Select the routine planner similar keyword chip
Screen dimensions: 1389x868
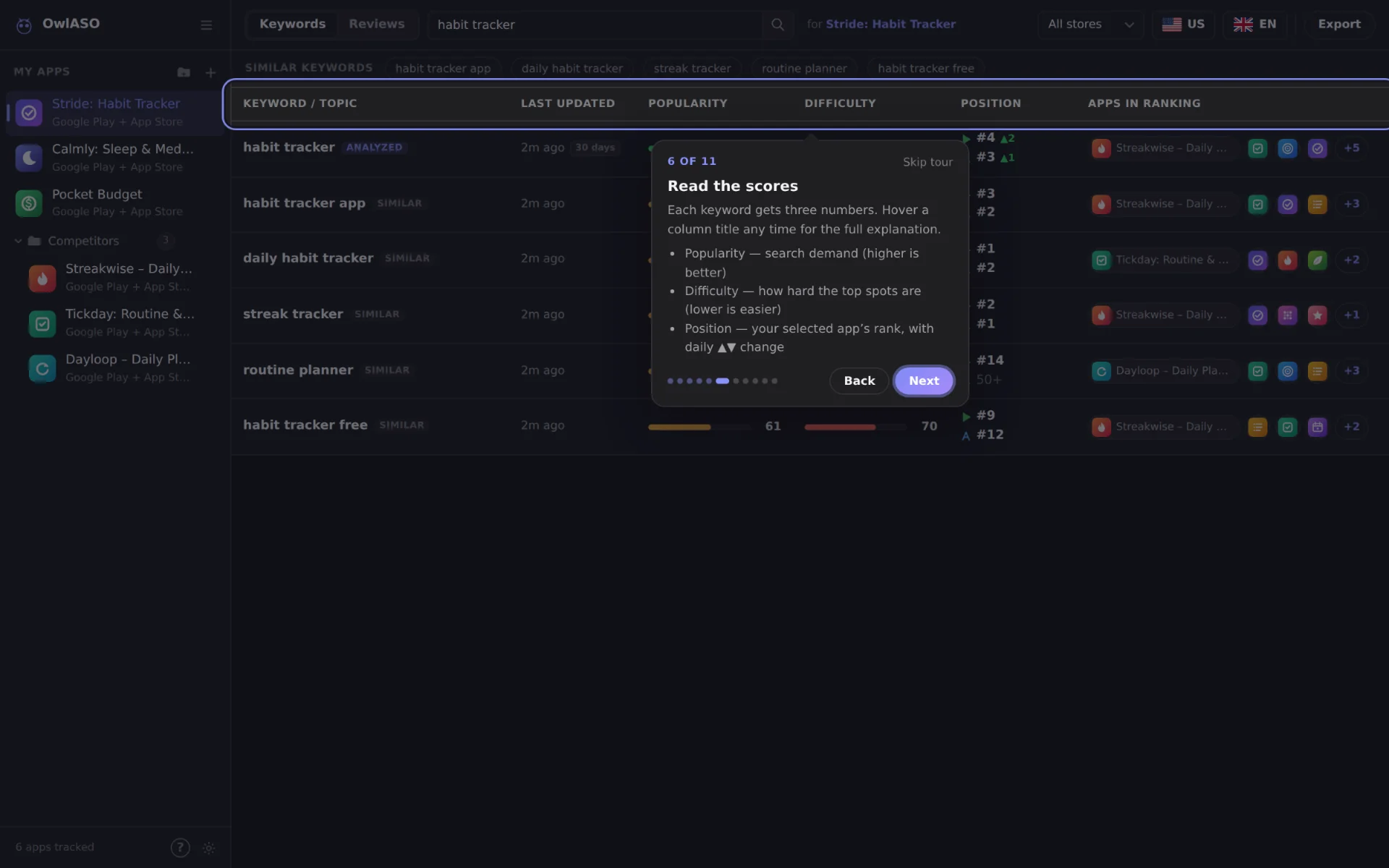click(804, 69)
